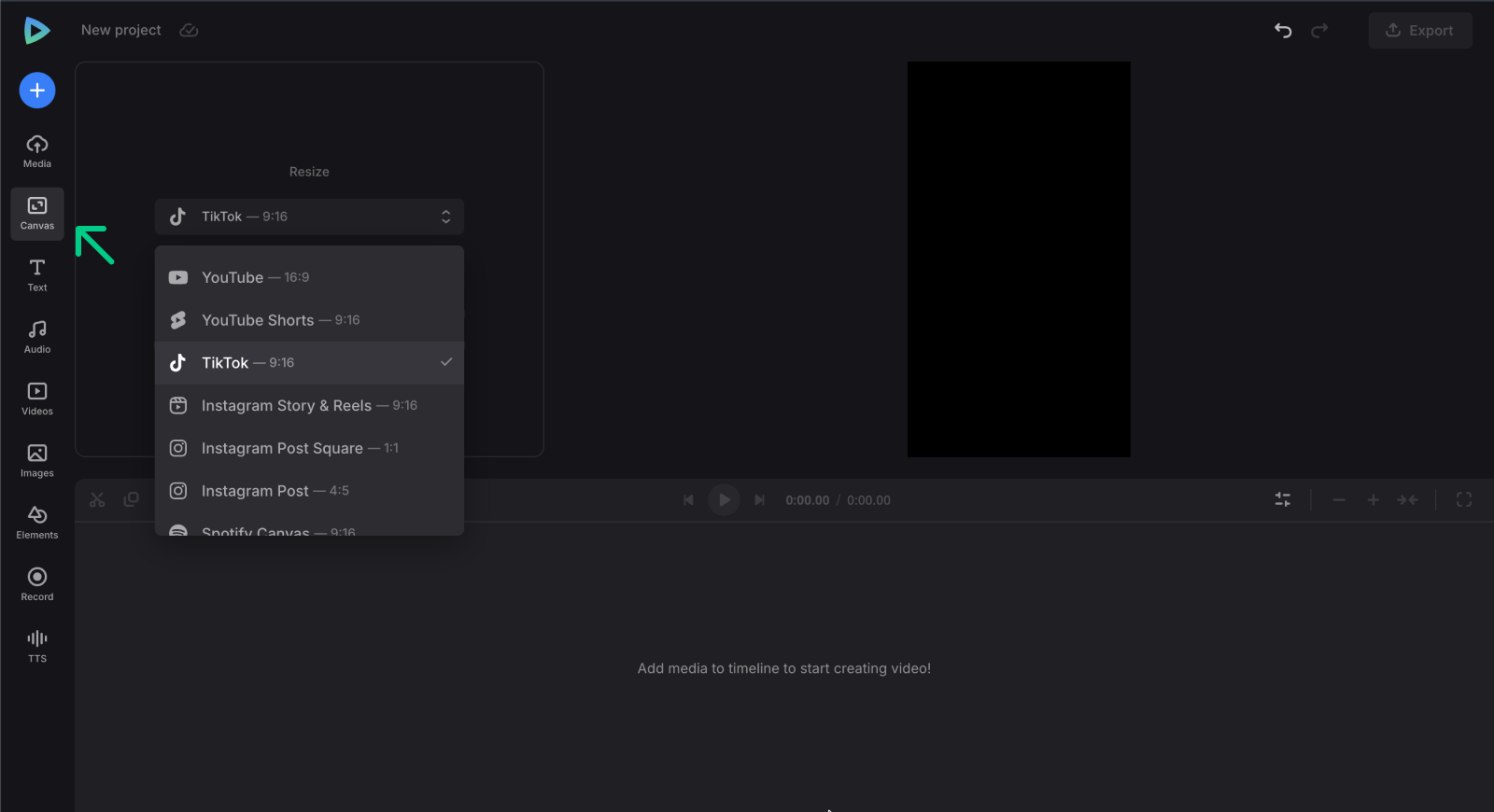Undo the last action

click(1283, 31)
